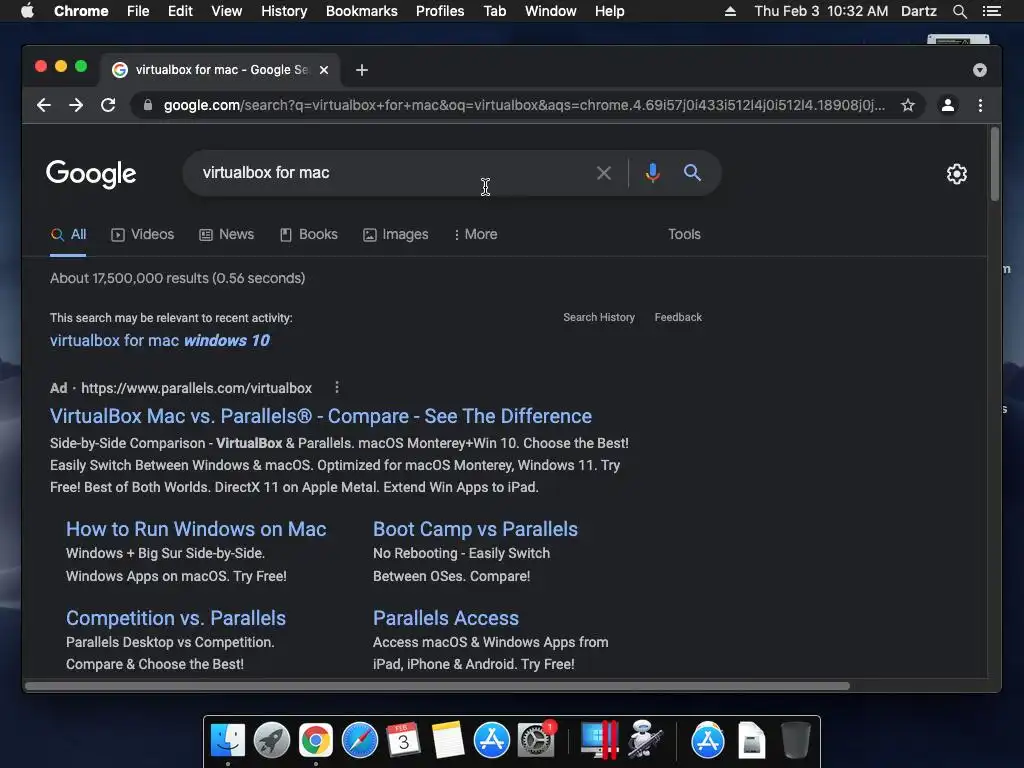The width and height of the screenshot is (1024, 768).
Task: Click the address bar URL
Action: click(x=524, y=105)
